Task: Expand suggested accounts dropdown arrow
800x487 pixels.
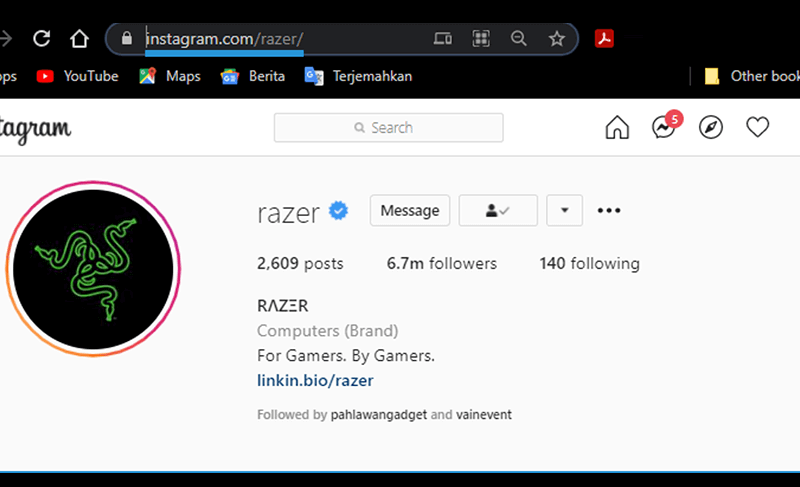Action: point(564,210)
